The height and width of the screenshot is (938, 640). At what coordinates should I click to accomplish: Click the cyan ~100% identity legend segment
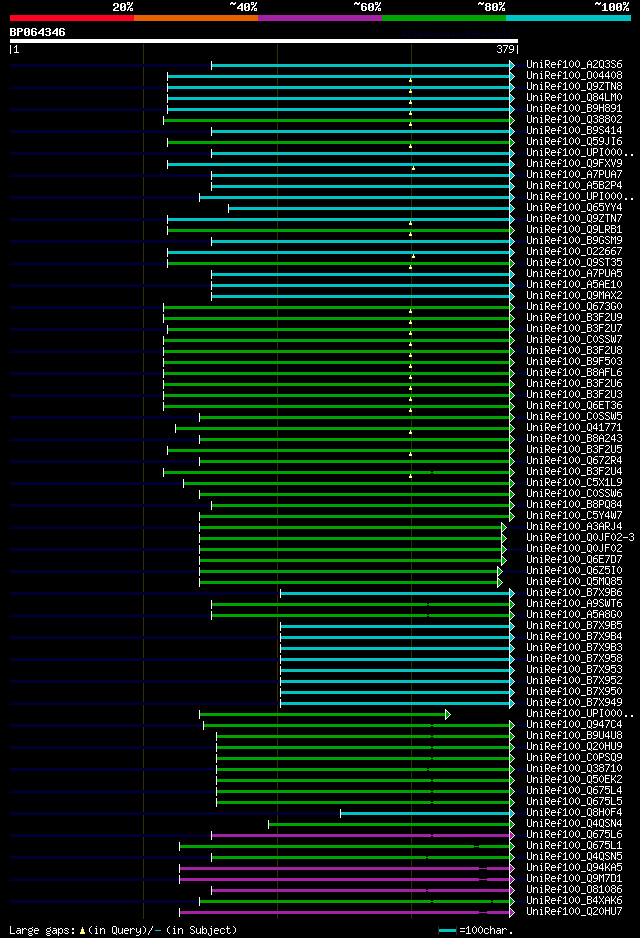pos(568,18)
